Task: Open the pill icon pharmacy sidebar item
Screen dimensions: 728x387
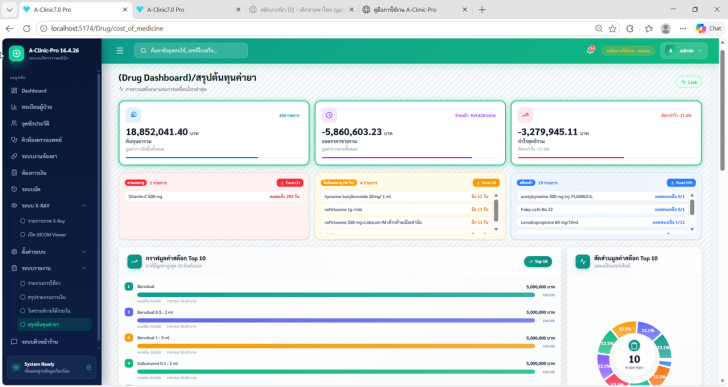Action: pos(34,156)
